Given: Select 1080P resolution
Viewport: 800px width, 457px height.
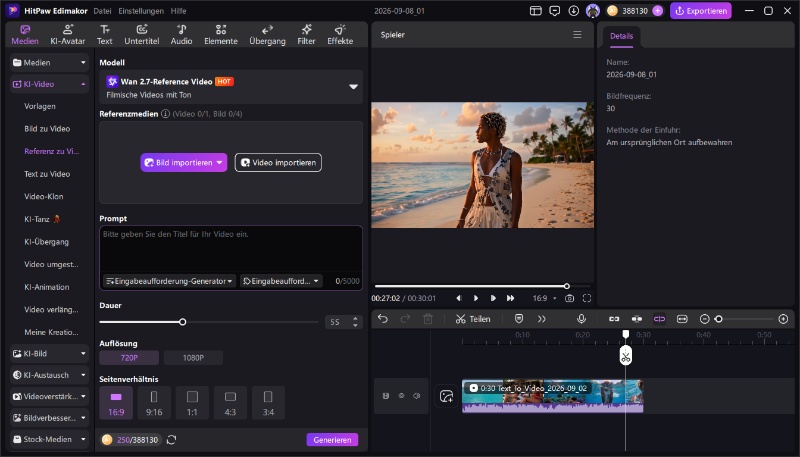Looking at the screenshot, I should coord(193,358).
